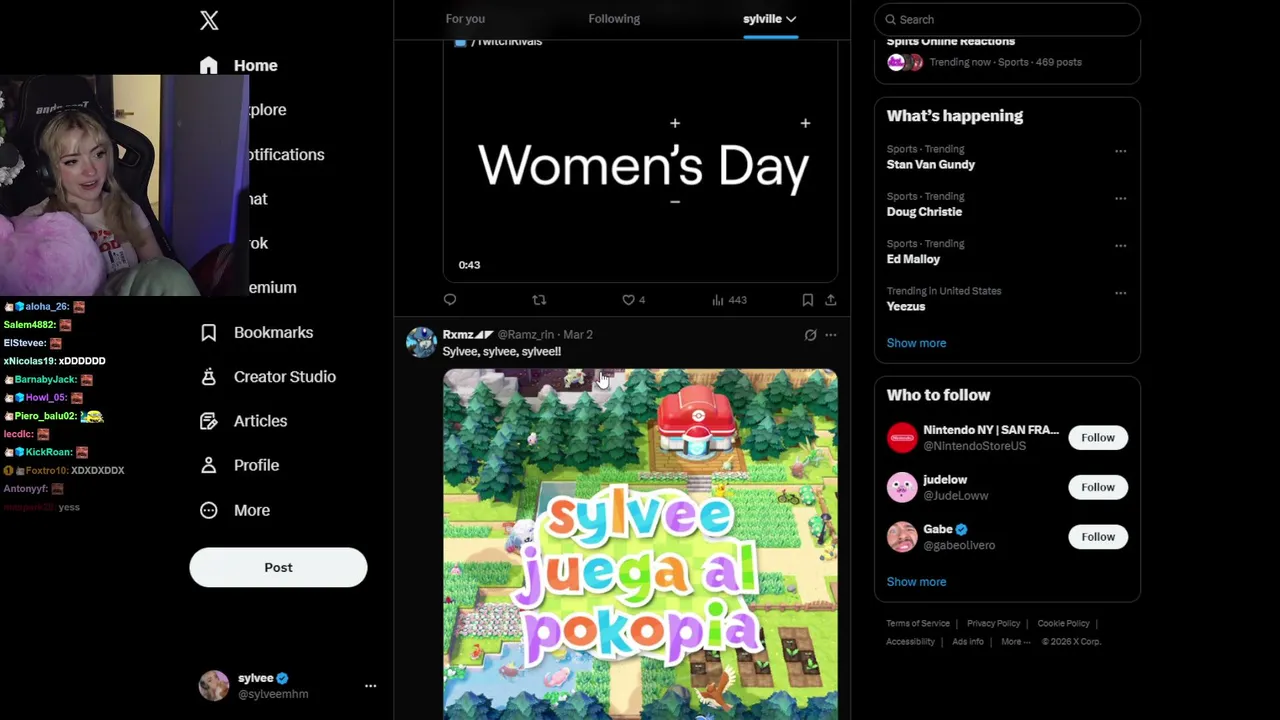Follow judelow account
The width and height of the screenshot is (1280, 720).
[1097, 487]
